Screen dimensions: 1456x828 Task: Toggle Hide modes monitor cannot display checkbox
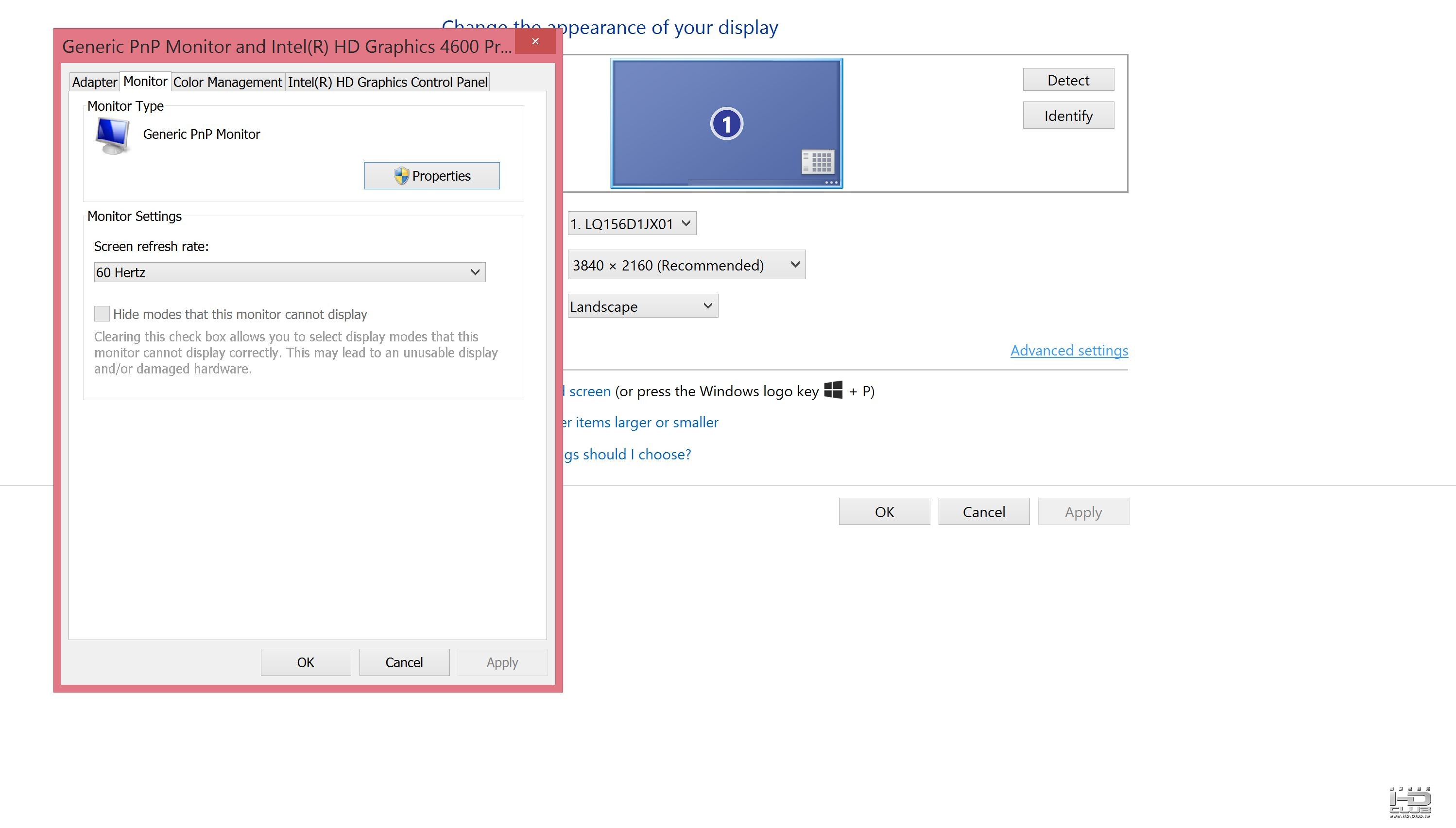(102, 314)
